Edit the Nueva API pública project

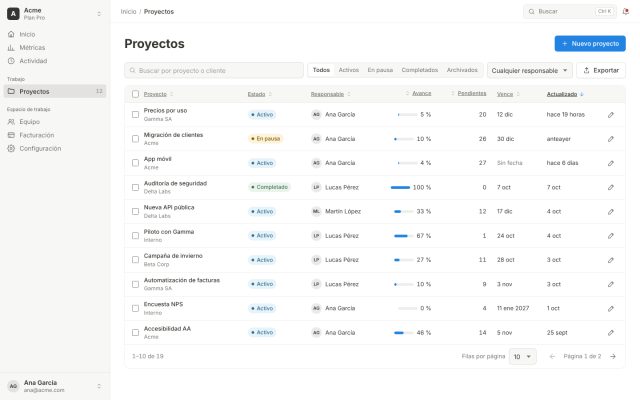(611, 211)
